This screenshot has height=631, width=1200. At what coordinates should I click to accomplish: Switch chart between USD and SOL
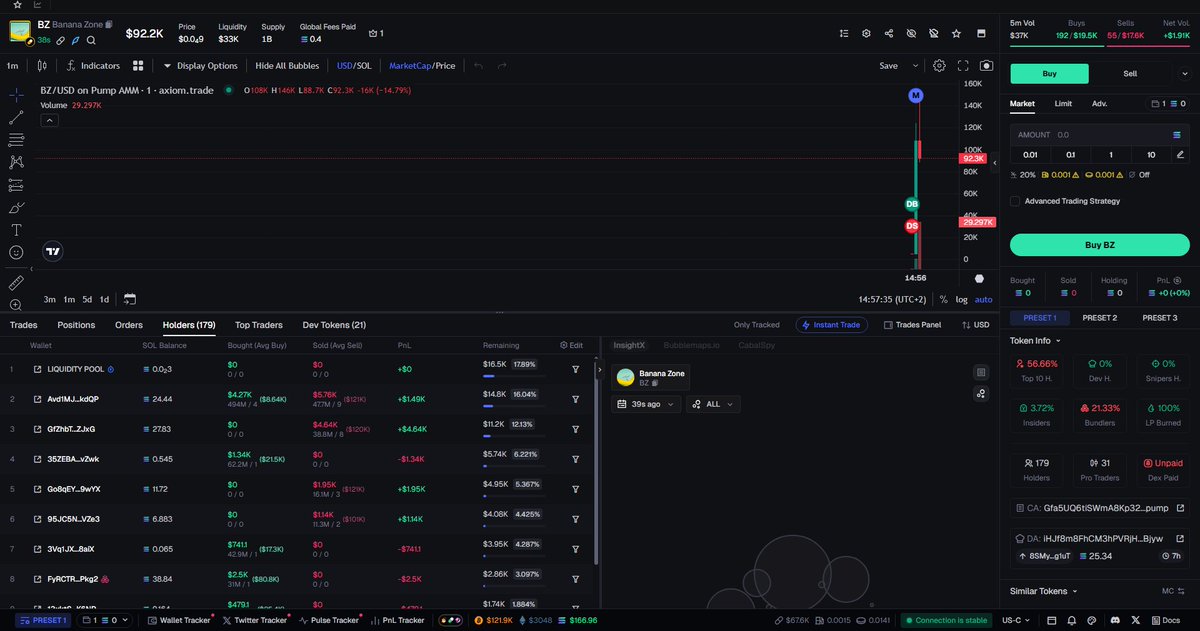coord(352,66)
